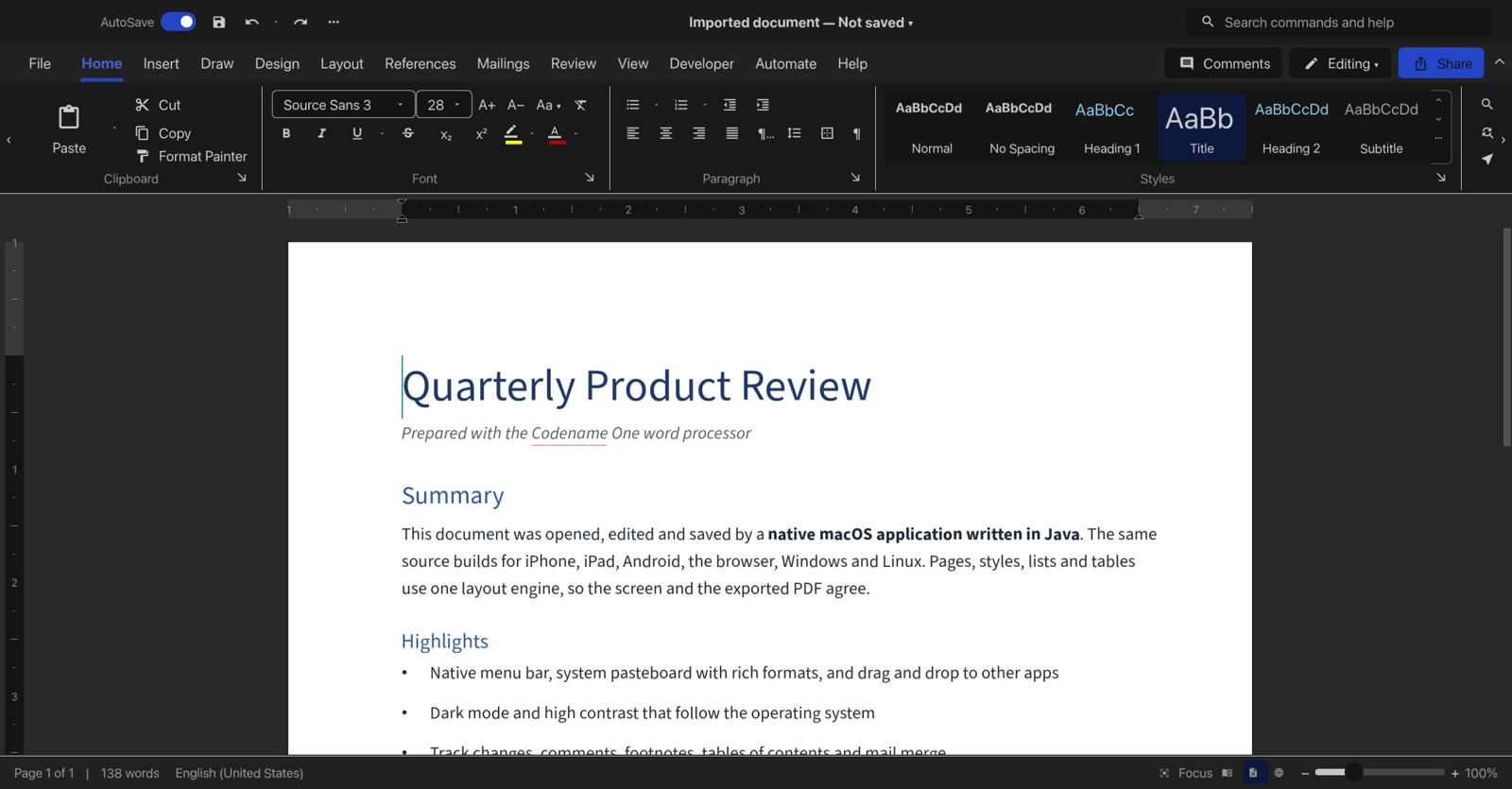The height and width of the screenshot is (789, 1512).
Task: Increase paragraph indent
Action: click(763, 105)
